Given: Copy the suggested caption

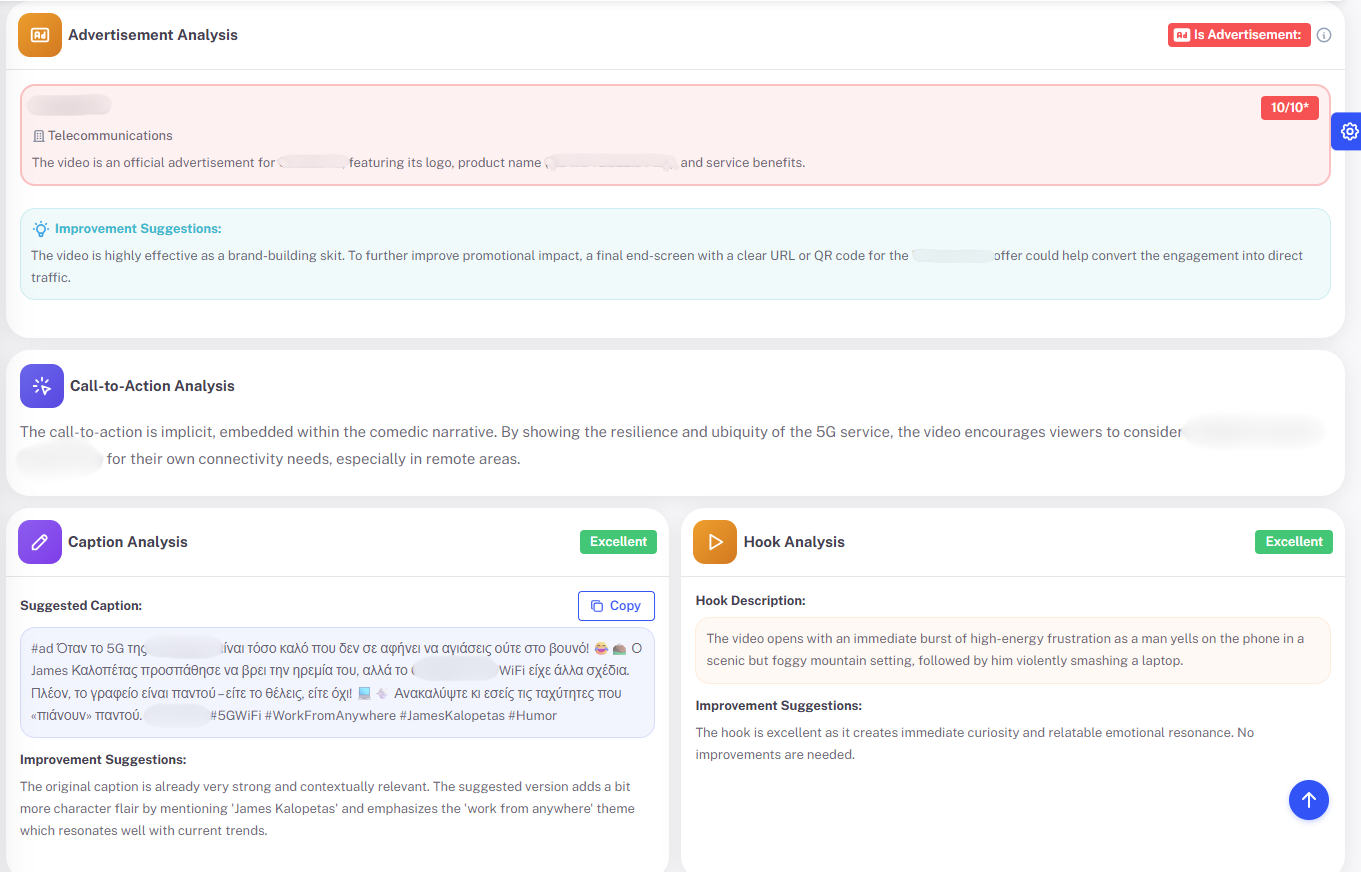Looking at the screenshot, I should tap(616, 606).
